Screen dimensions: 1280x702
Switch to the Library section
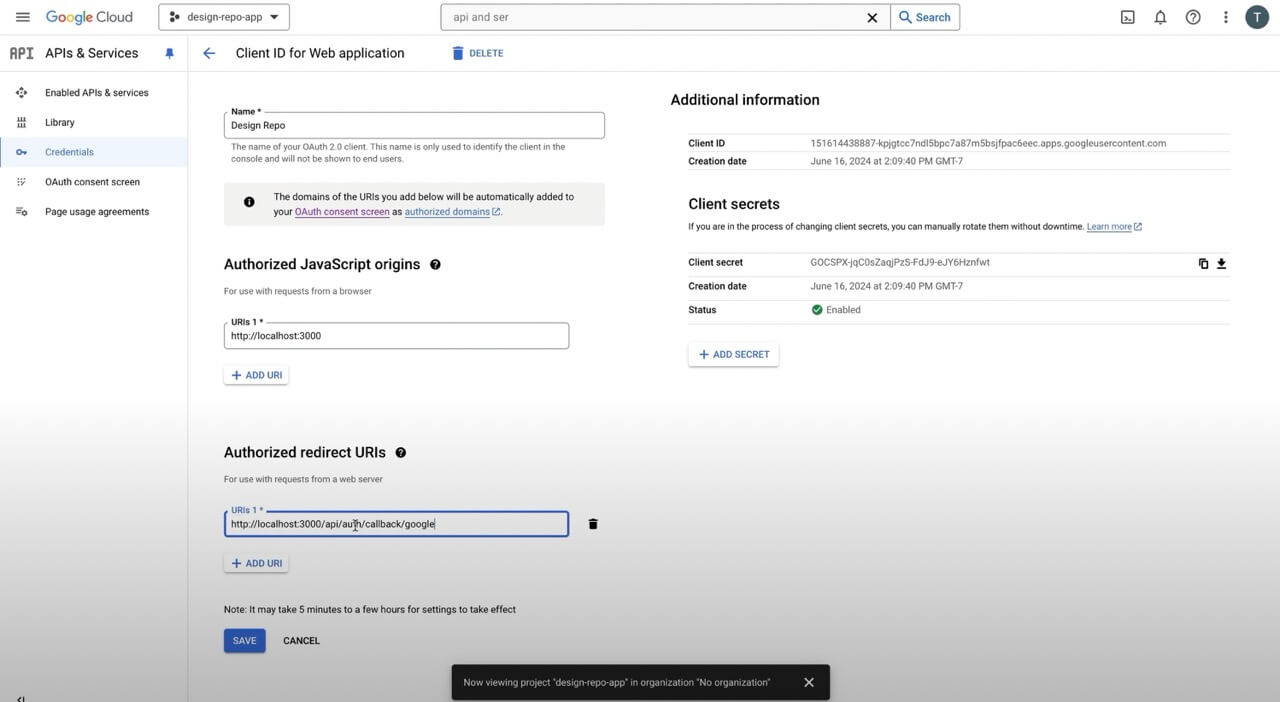(x=60, y=122)
